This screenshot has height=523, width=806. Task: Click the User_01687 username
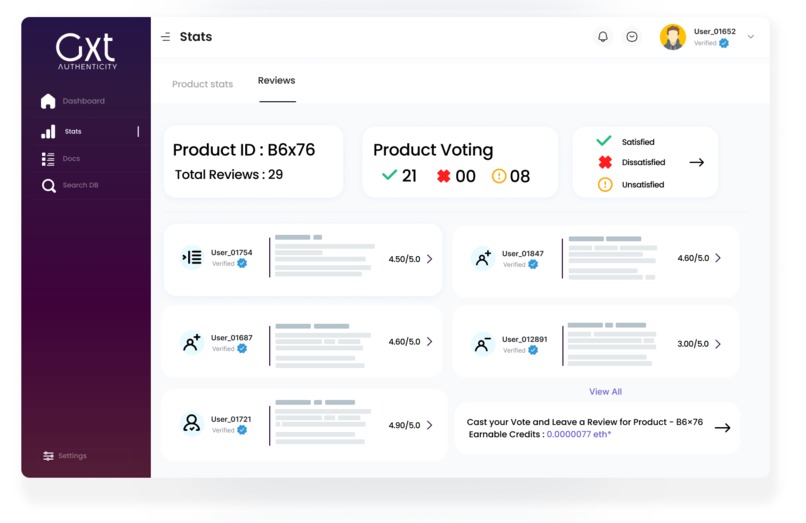coord(231,338)
